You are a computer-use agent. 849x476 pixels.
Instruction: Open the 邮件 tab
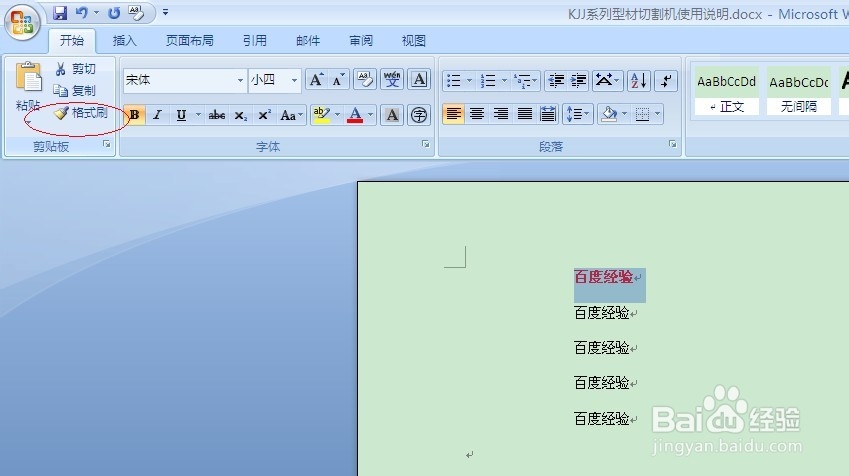308,41
